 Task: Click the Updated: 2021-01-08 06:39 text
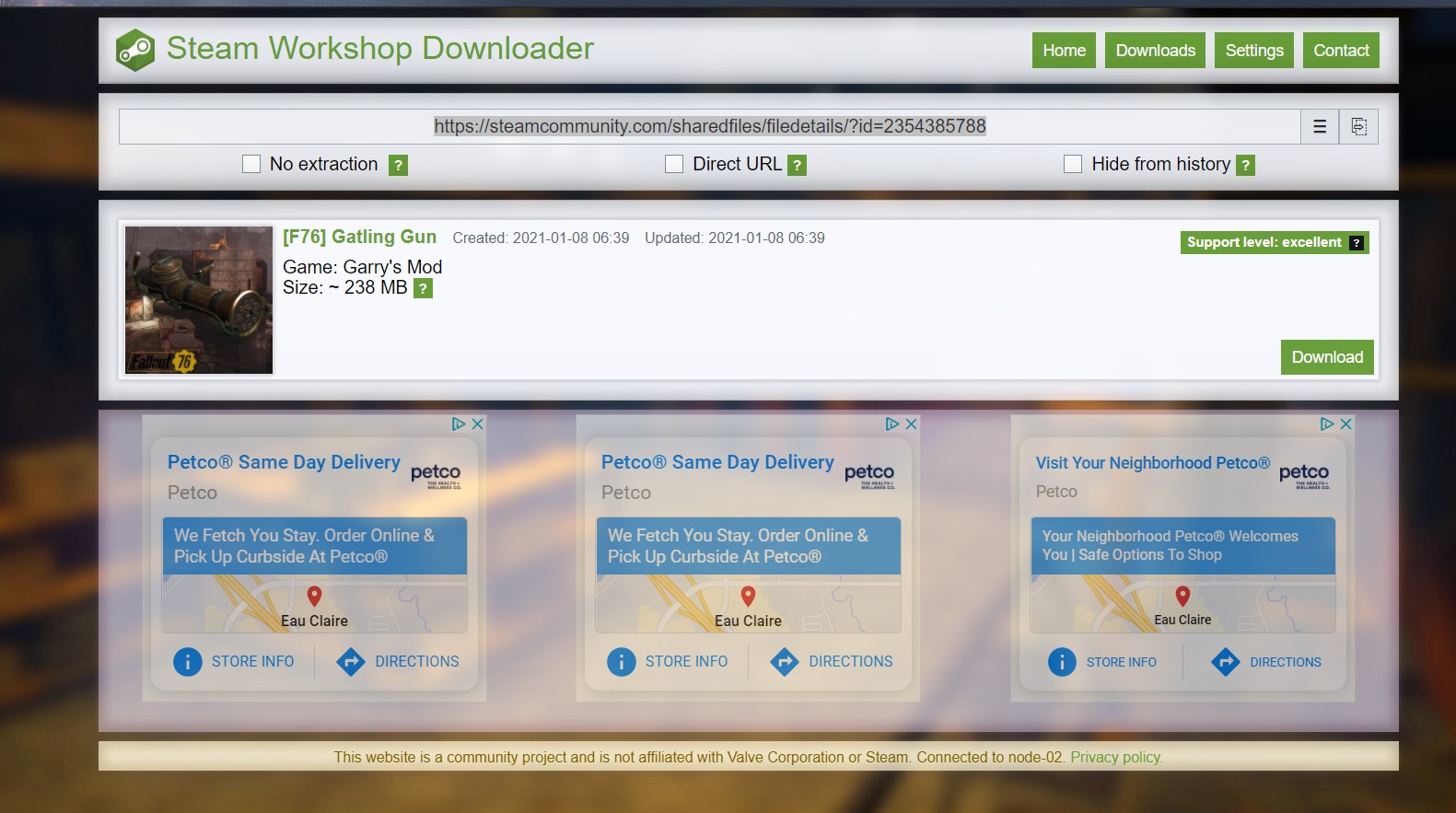click(735, 238)
